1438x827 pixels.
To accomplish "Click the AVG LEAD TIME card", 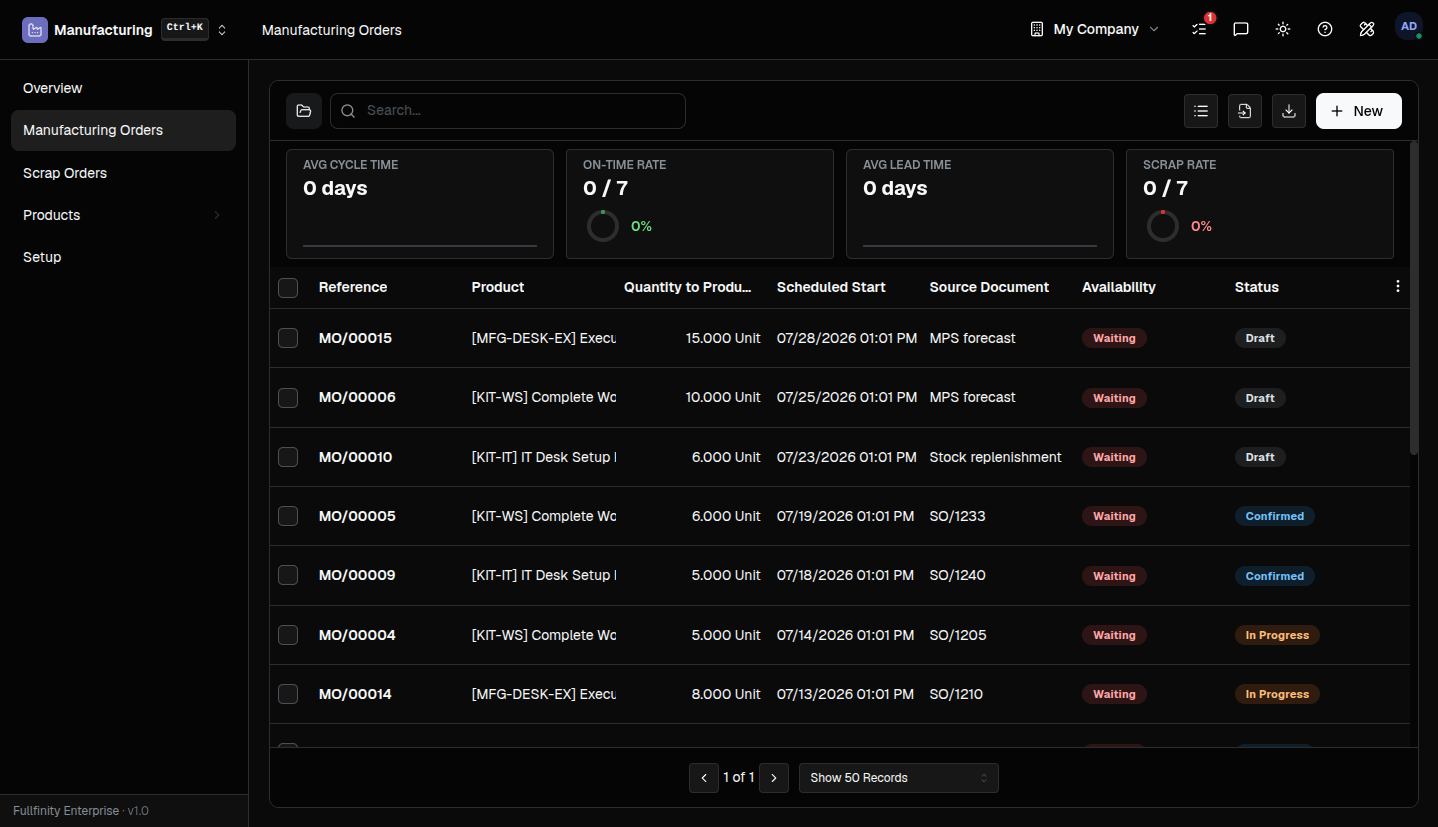I will [x=980, y=204].
